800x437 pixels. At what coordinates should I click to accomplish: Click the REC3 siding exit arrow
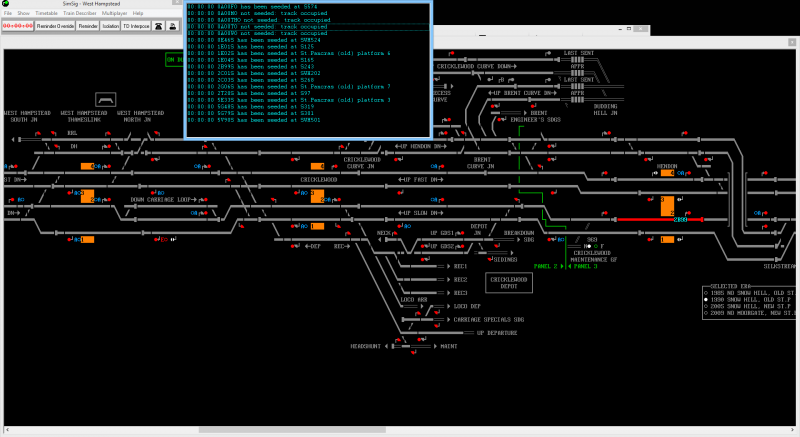click(448, 293)
